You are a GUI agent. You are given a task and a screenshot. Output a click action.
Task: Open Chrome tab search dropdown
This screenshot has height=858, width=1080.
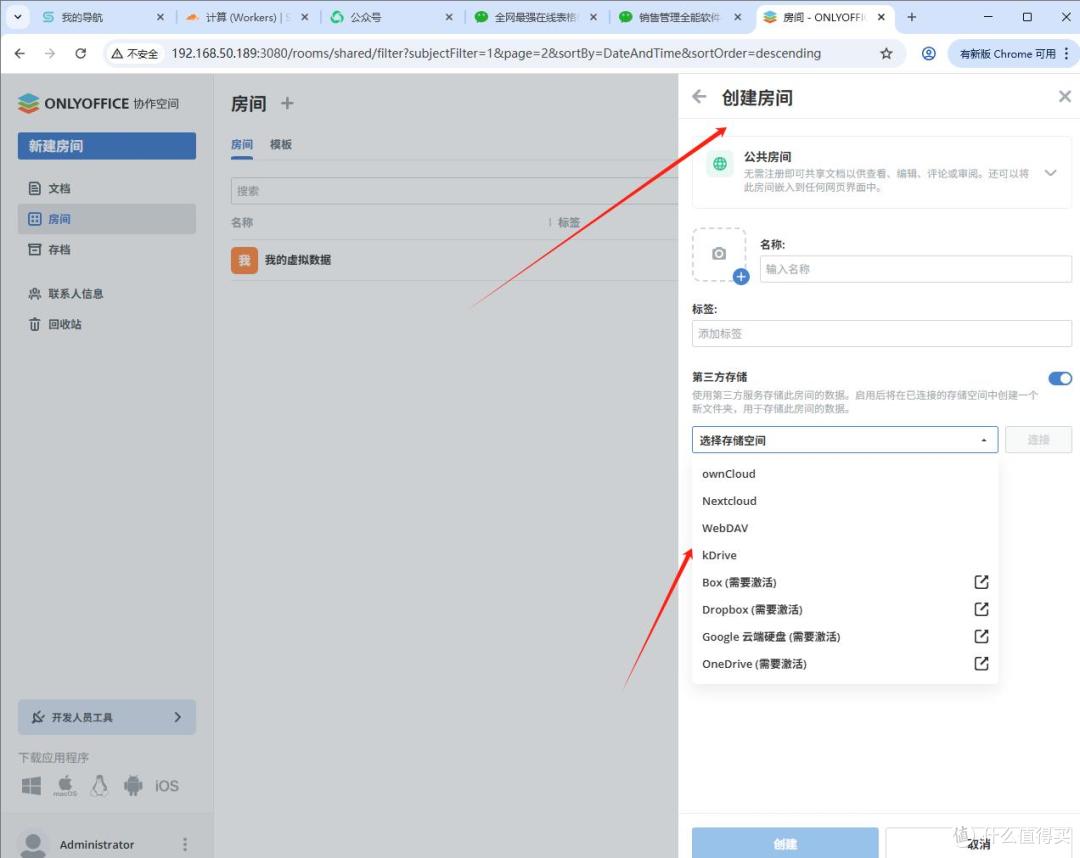[x=18, y=17]
